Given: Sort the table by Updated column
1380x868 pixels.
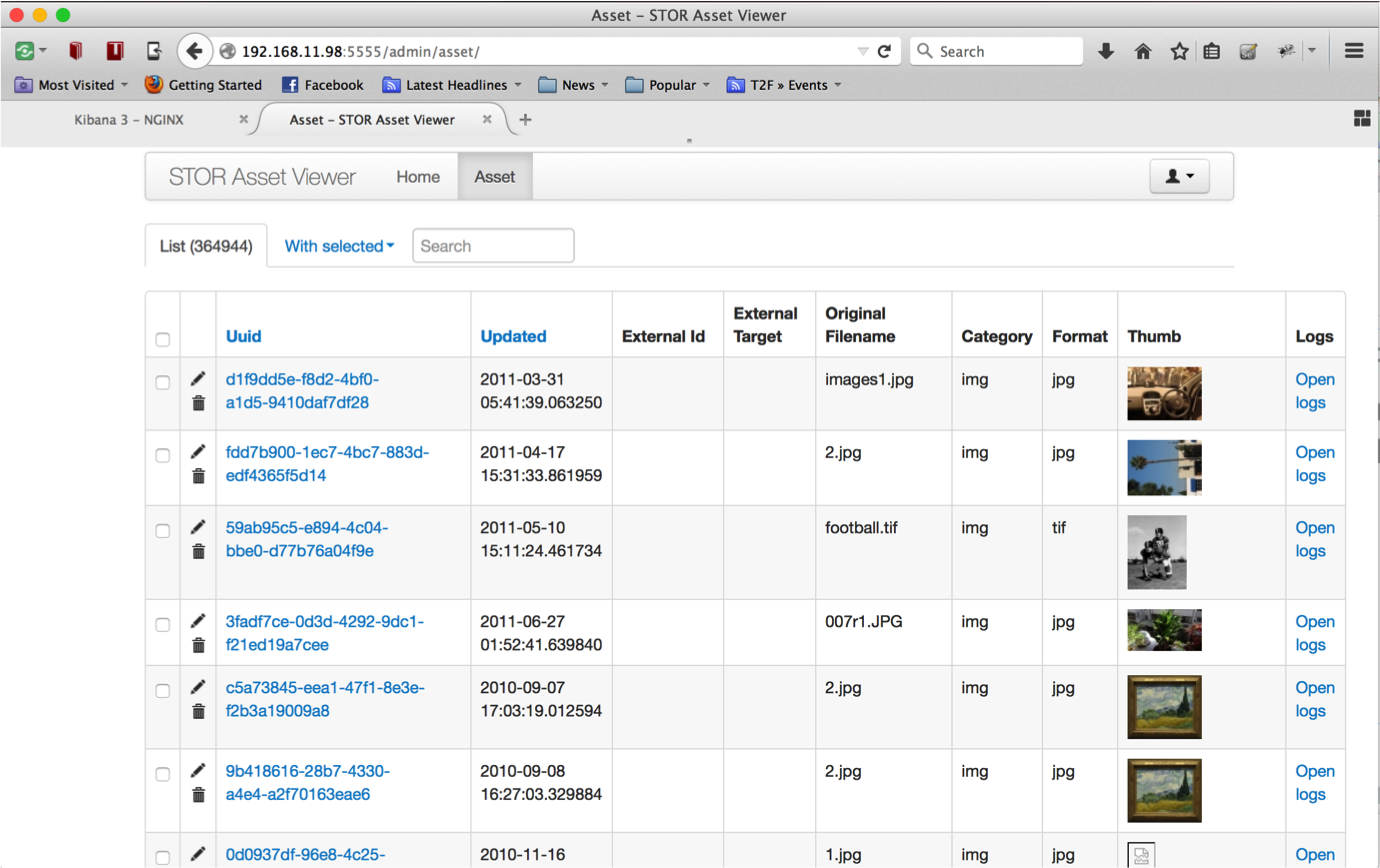Looking at the screenshot, I should (x=513, y=336).
